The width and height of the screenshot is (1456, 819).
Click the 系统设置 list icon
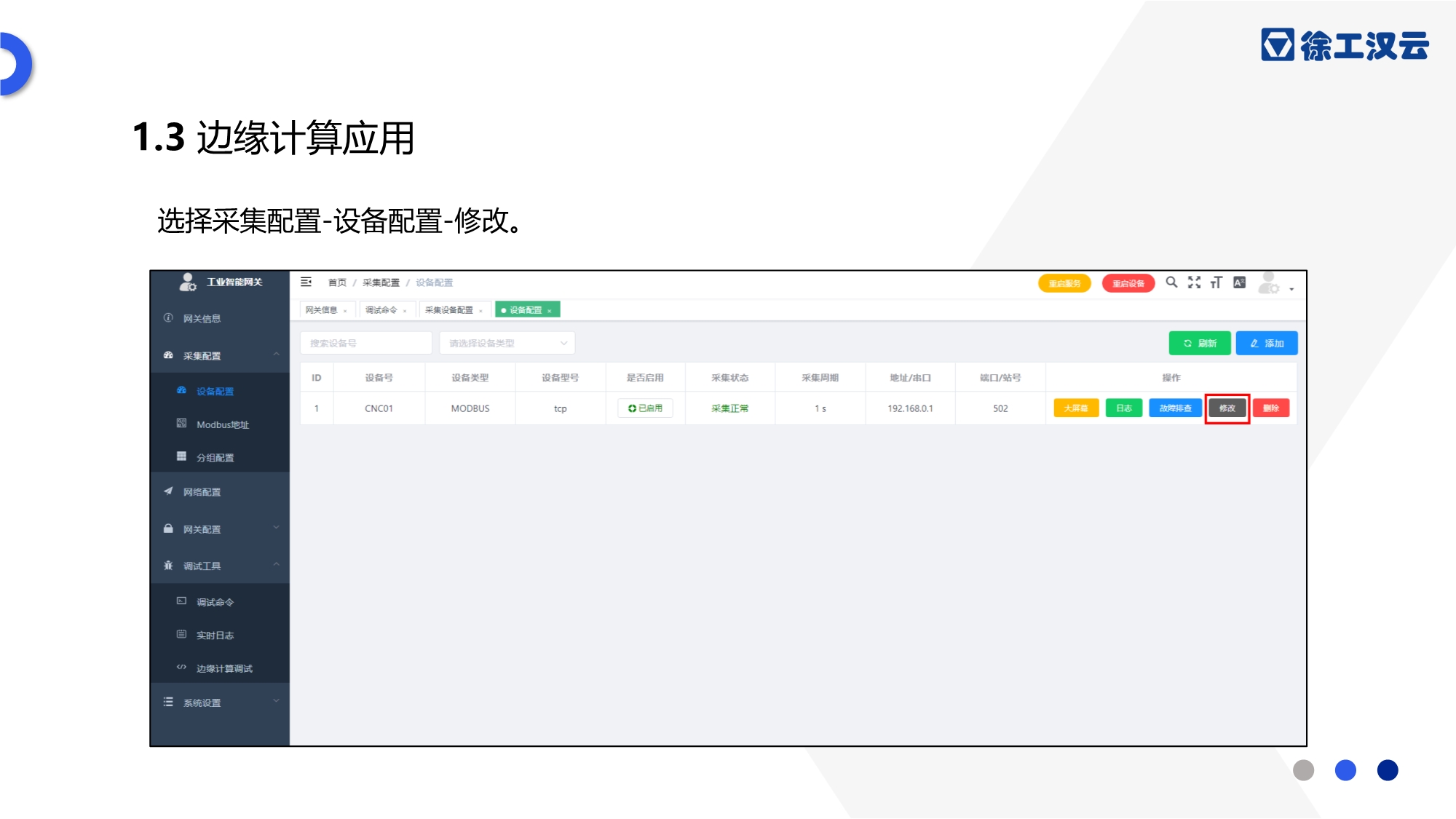click(168, 702)
